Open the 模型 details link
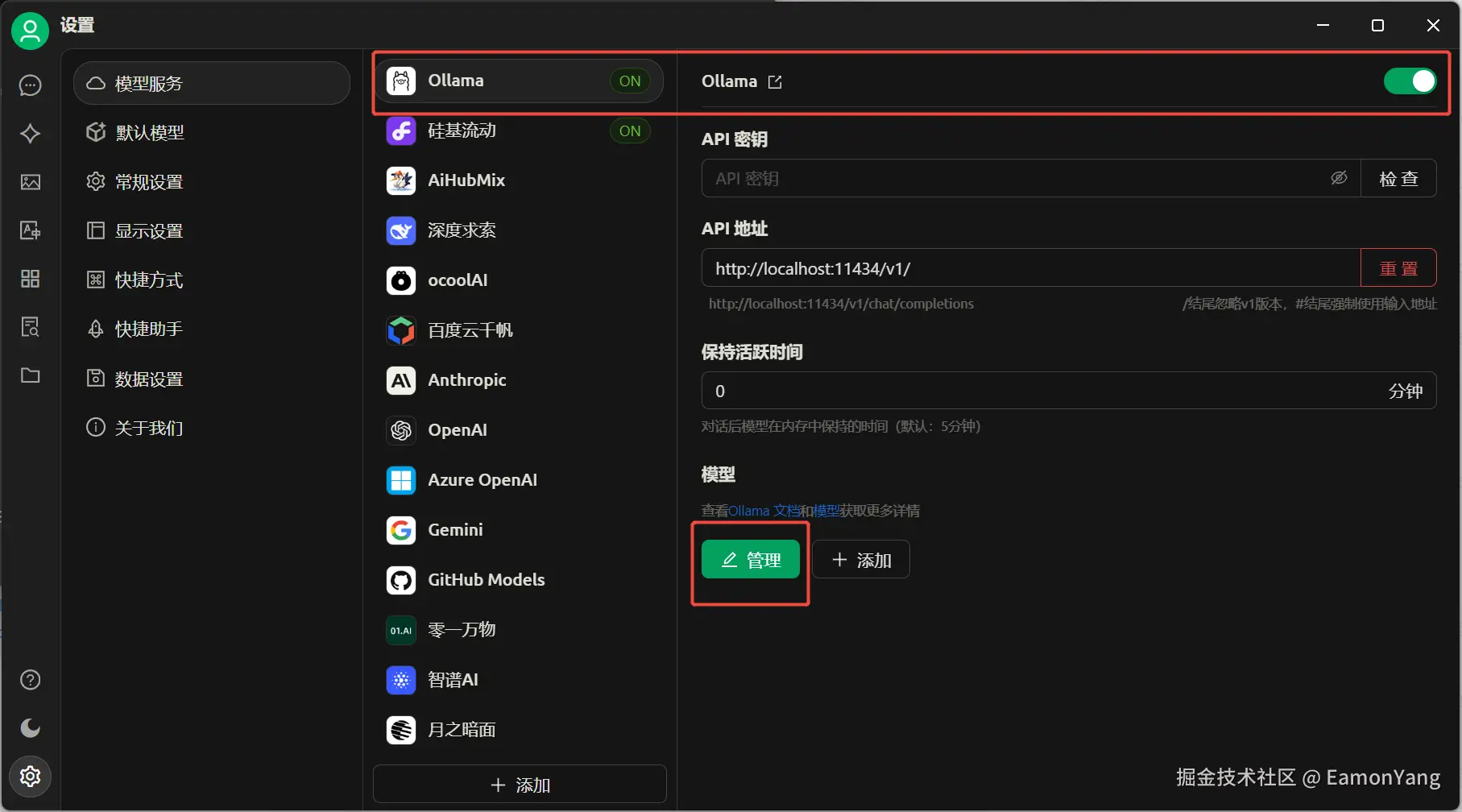This screenshot has width=1462, height=812. [x=826, y=511]
